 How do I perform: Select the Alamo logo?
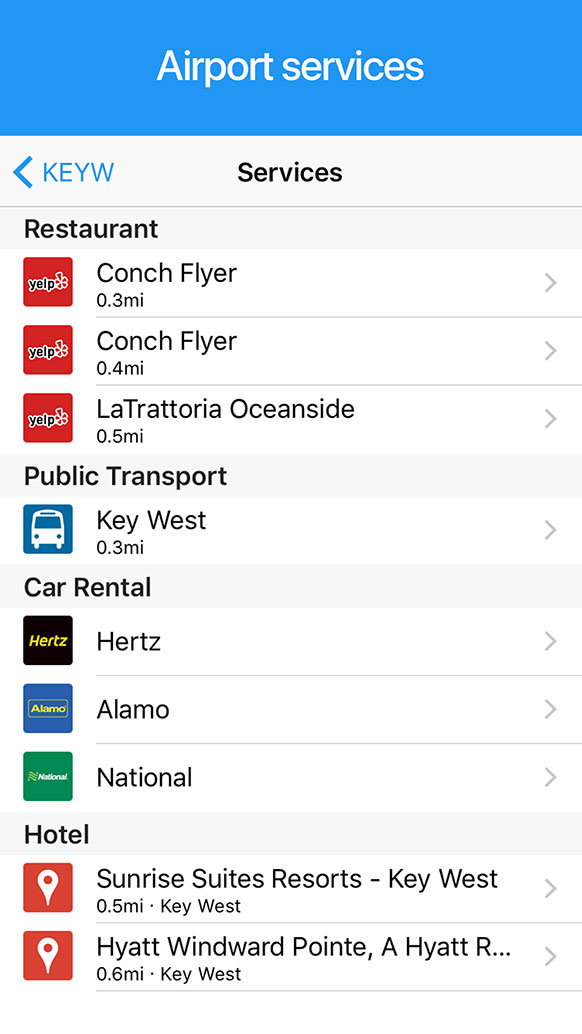click(47, 709)
